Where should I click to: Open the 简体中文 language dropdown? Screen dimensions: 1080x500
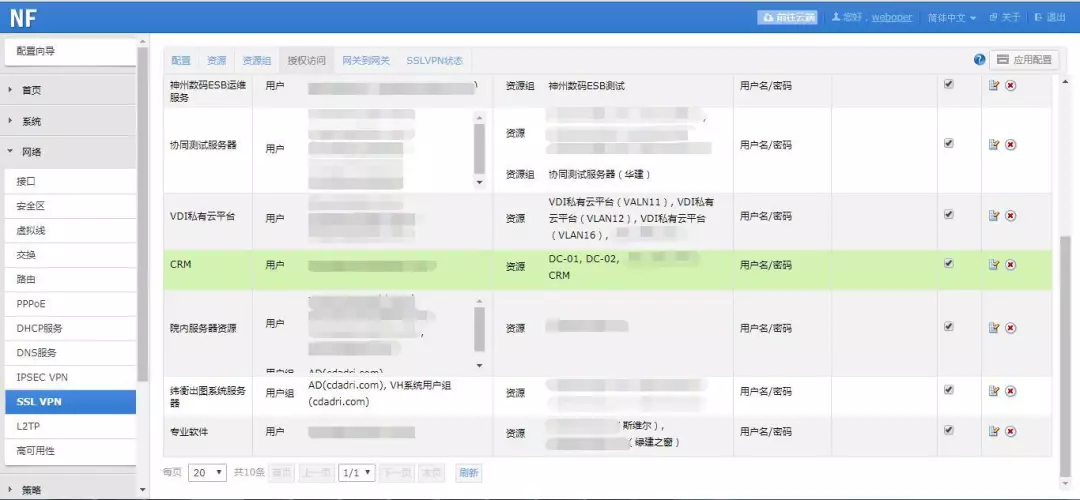pyautogui.click(x=951, y=18)
